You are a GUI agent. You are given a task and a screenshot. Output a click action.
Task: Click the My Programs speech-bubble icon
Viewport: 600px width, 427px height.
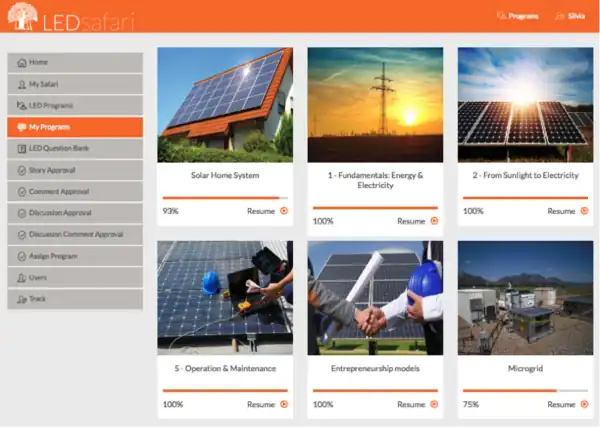pos(22,127)
